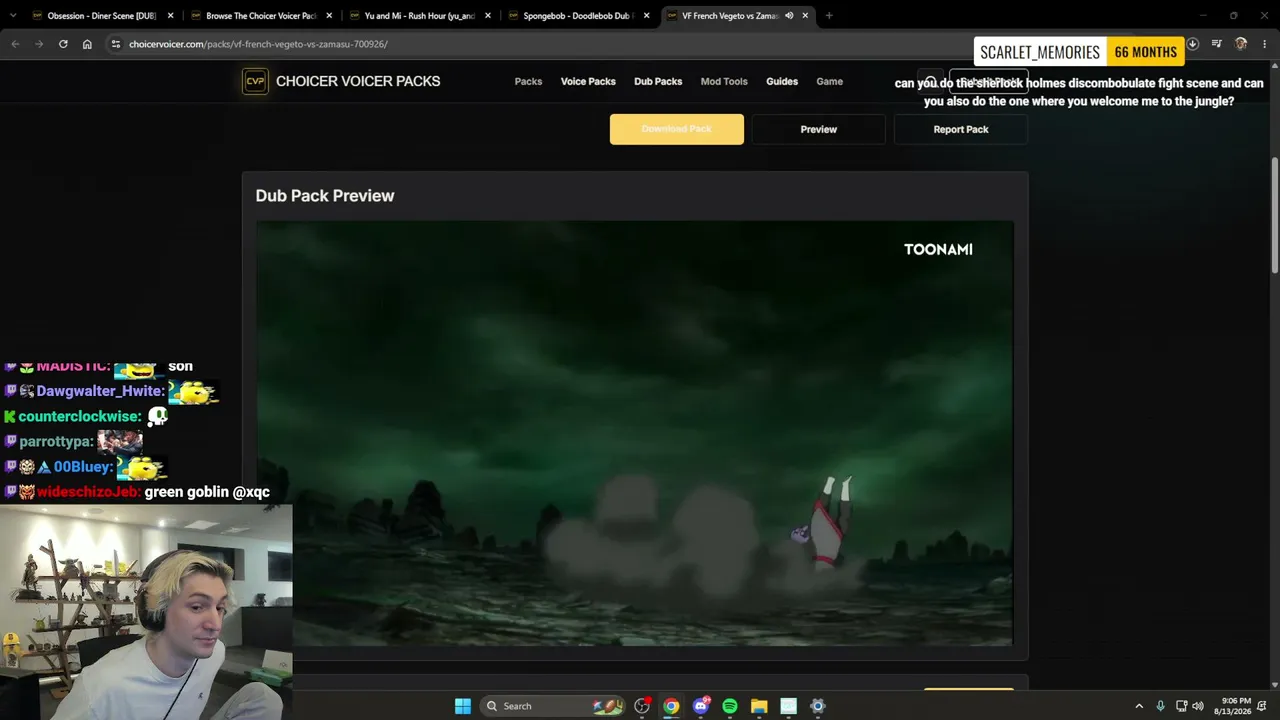Click the Dub Pack Preview video
The width and height of the screenshot is (1280, 720).
pos(635,433)
